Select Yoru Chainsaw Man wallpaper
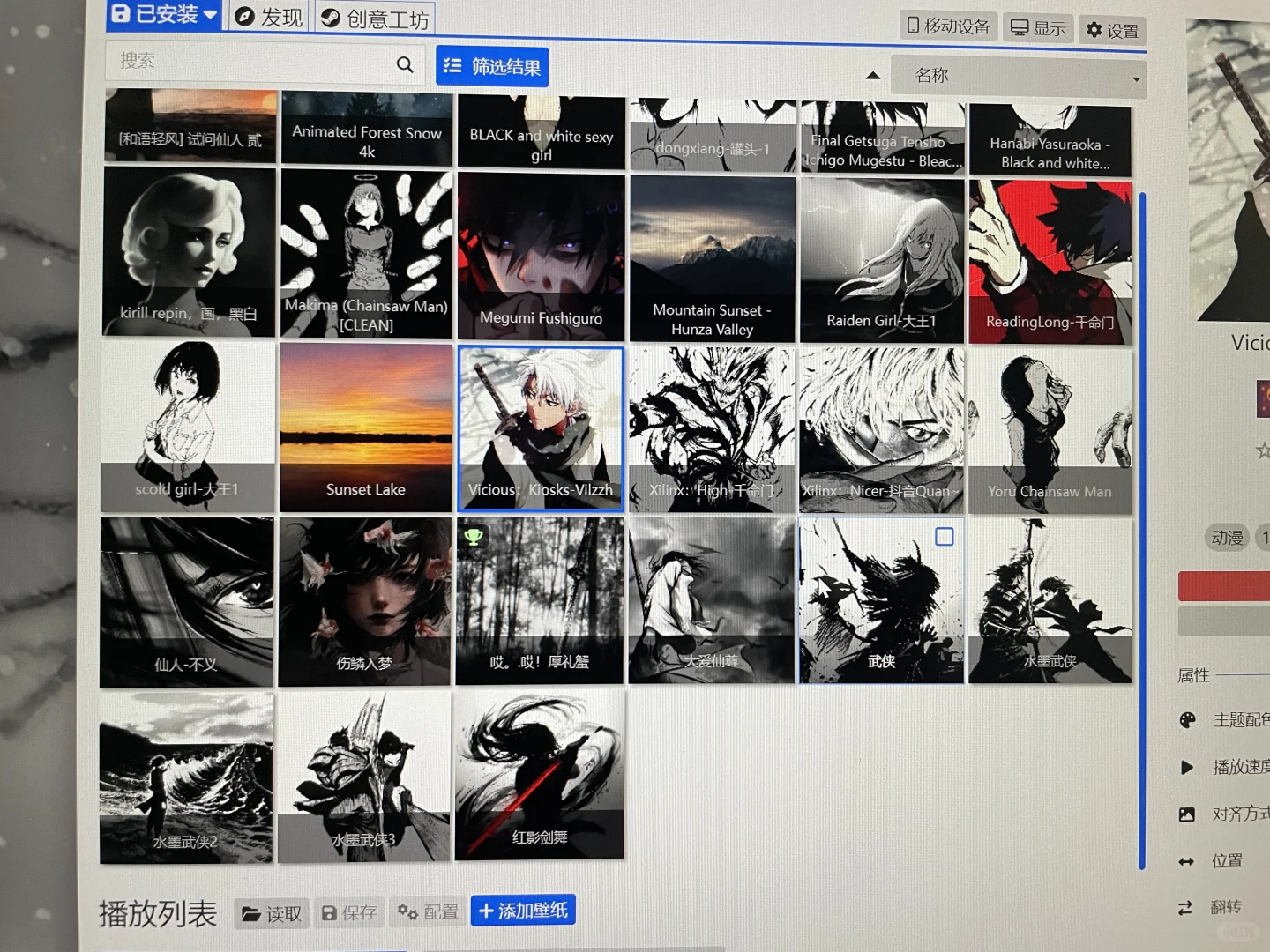The height and width of the screenshot is (952, 1270). tap(1050, 431)
